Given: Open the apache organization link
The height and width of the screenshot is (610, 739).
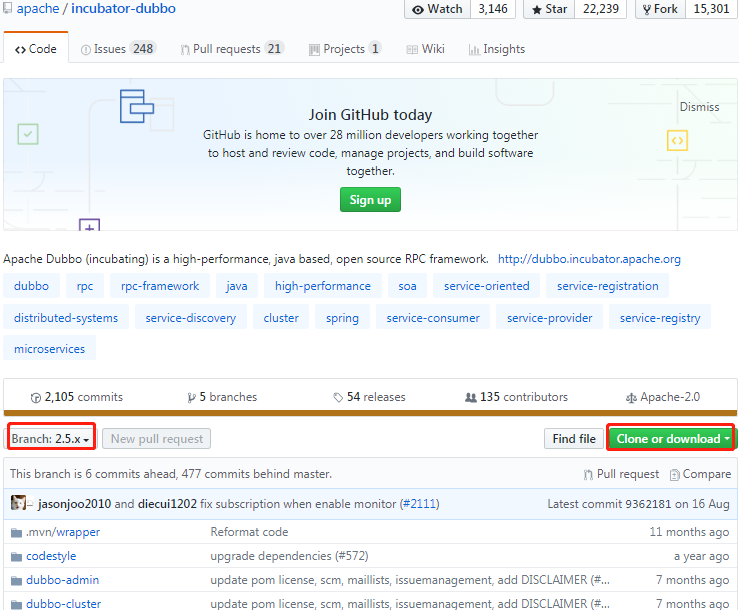Looking at the screenshot, I should [x=38, y=8].
